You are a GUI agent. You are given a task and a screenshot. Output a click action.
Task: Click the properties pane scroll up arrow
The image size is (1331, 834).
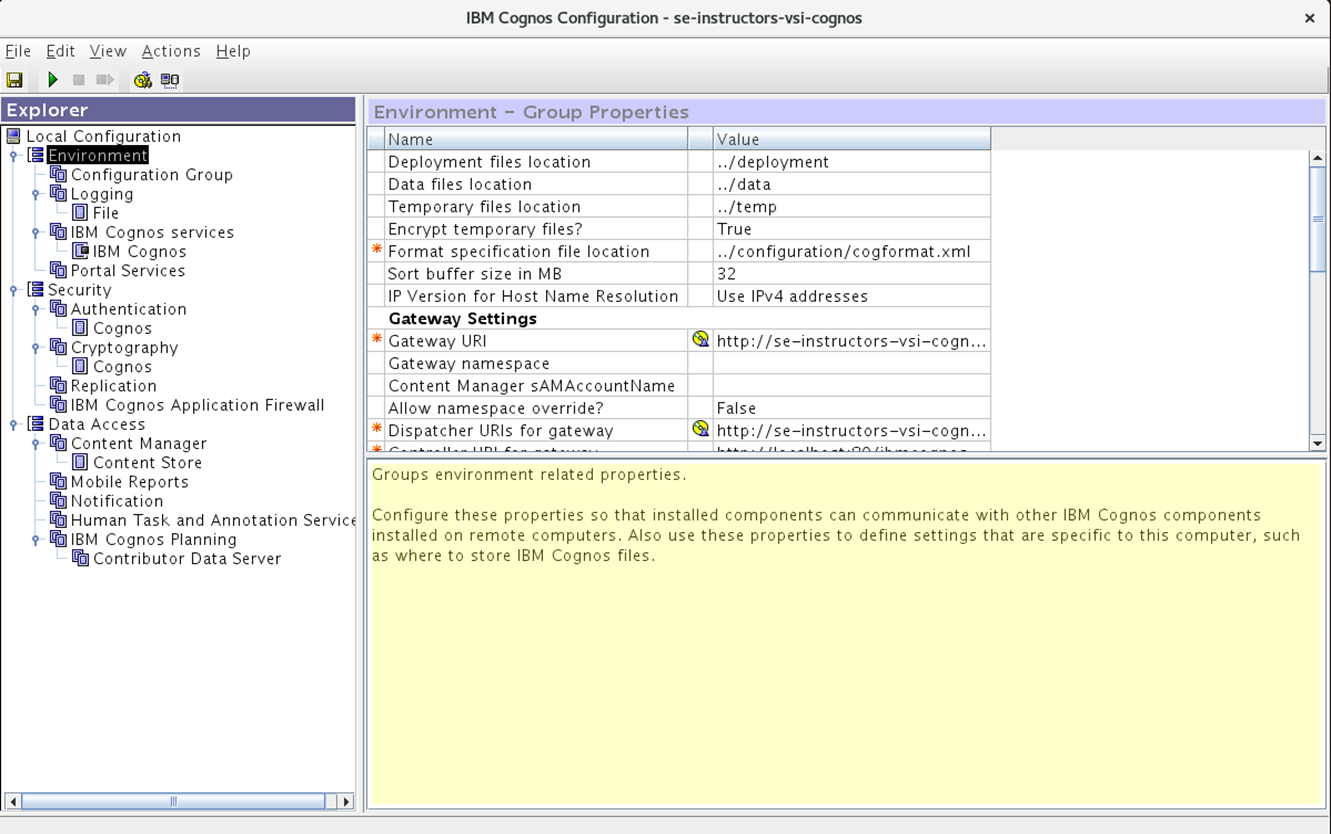click(x=1317, y=158)
